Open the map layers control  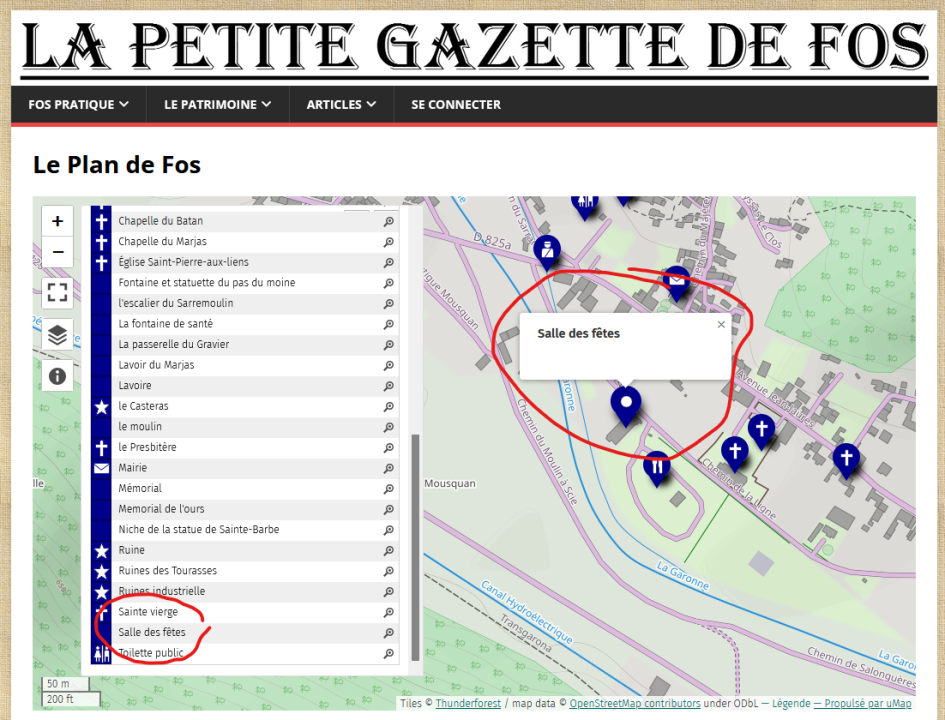57,335
